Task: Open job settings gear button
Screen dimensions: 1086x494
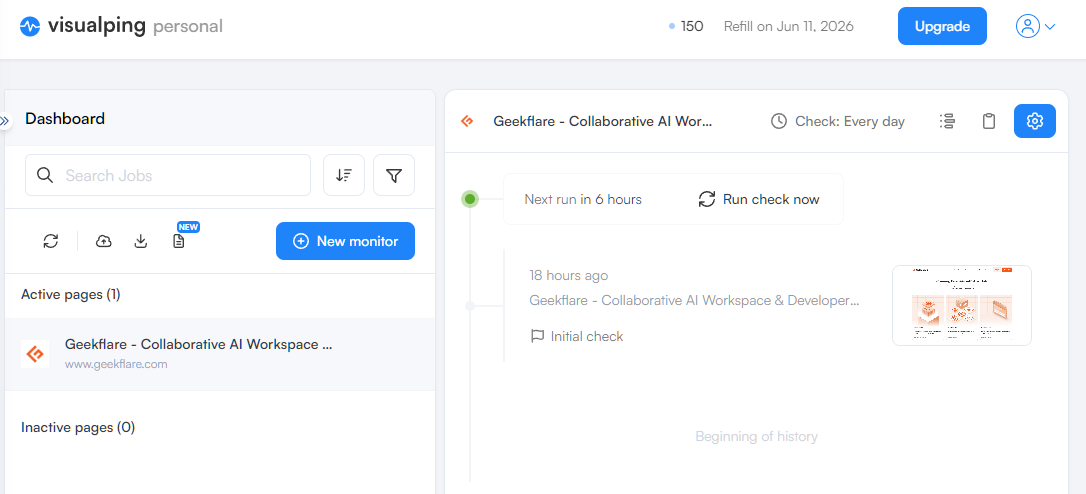Action: click(1035, 121)
